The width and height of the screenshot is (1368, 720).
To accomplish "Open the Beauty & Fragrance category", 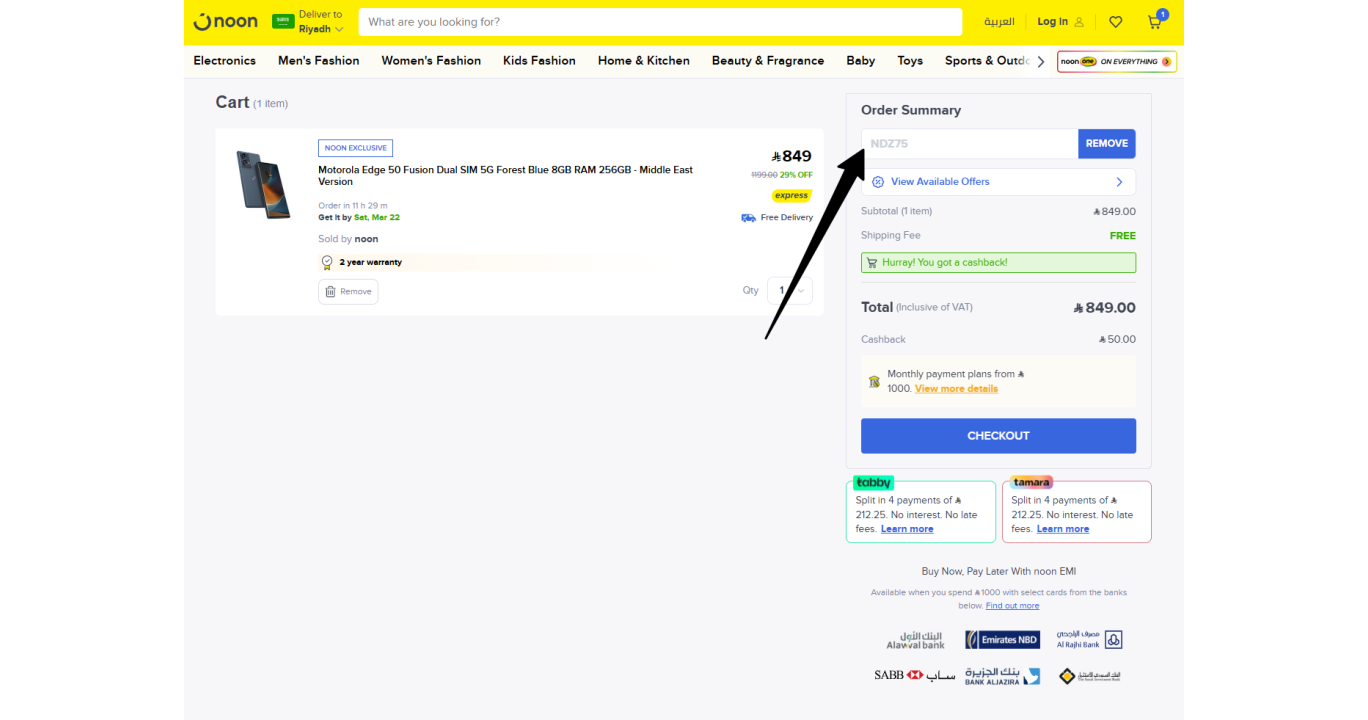I will 768,61.
